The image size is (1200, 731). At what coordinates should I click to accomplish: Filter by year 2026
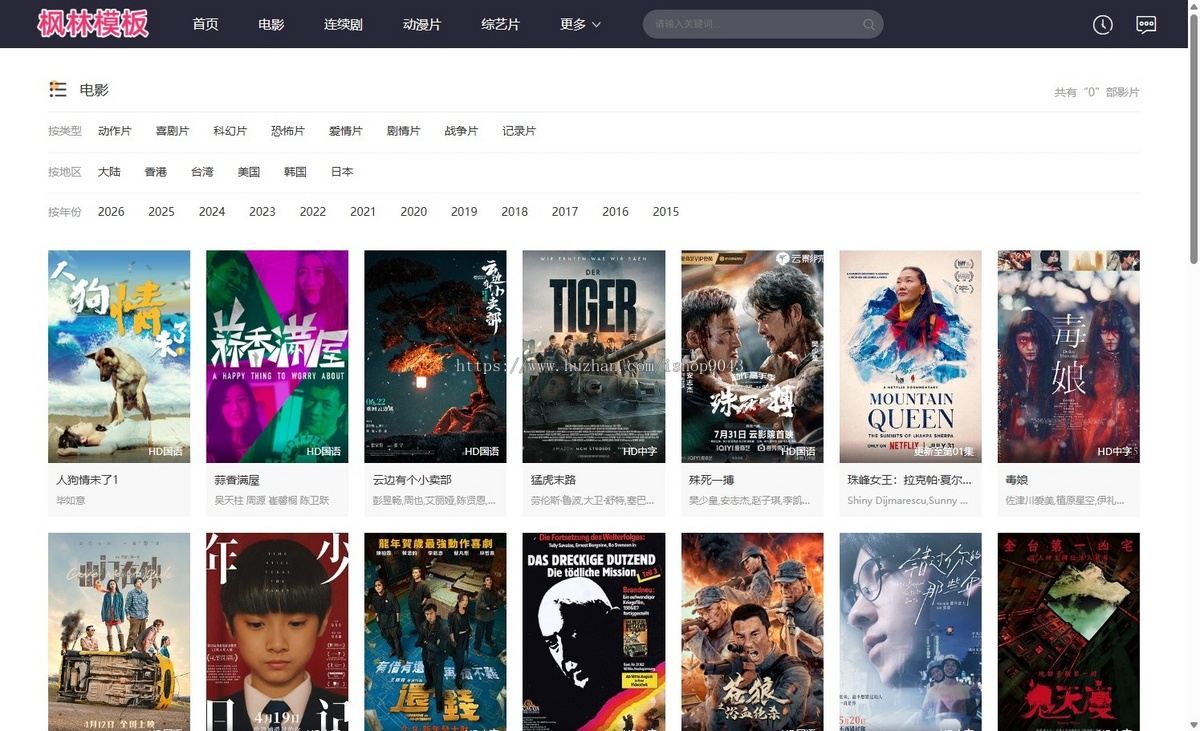[x=111, y=212]
